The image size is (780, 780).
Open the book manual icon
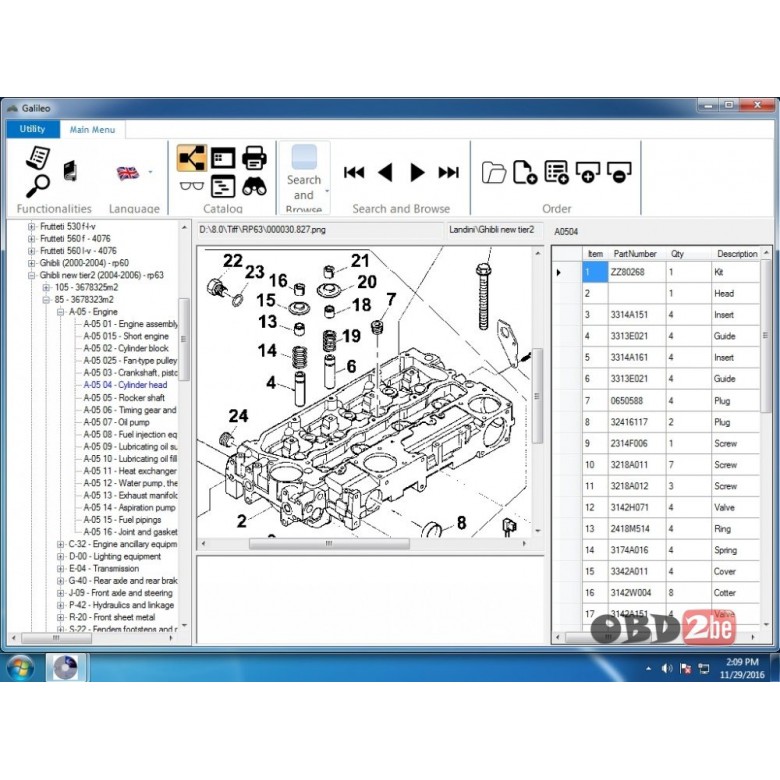tap(70, 171)
